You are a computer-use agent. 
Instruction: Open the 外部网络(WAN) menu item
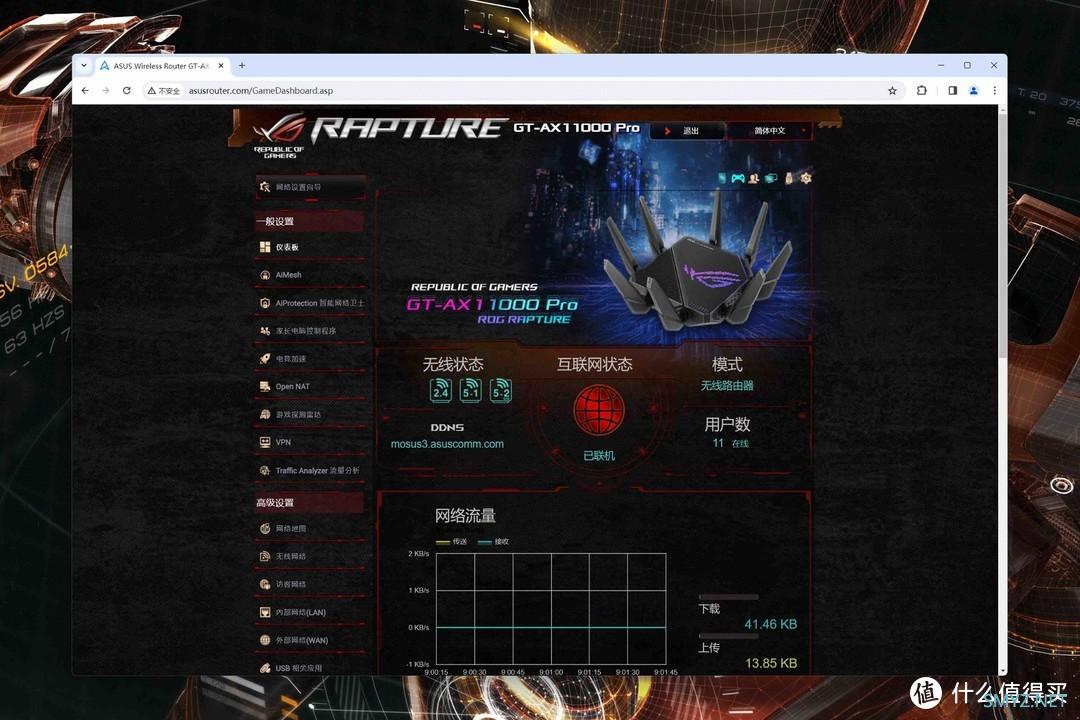point(310,640)
